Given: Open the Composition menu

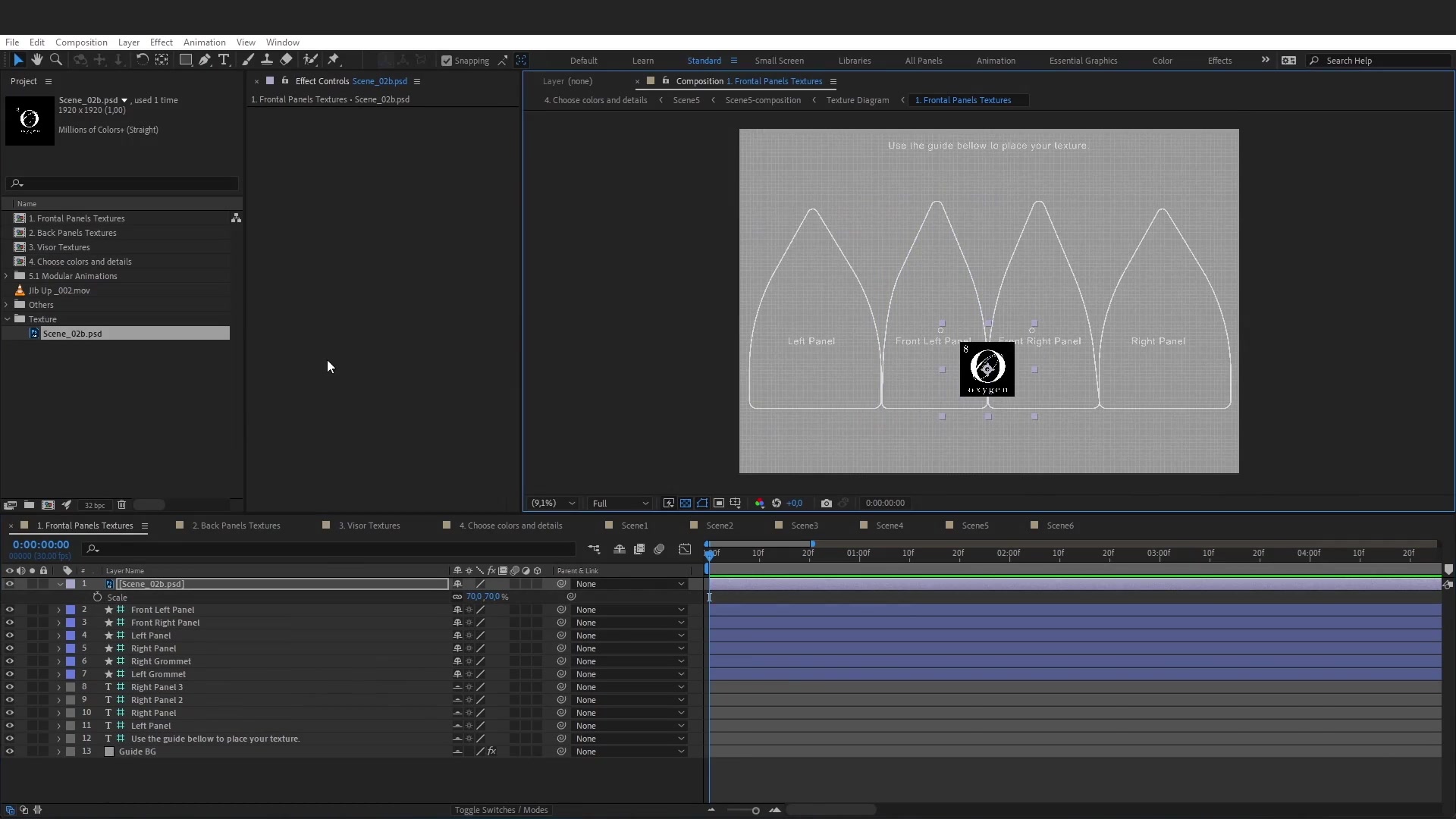Looking at the screenshot, I should [x=81, y=42].
